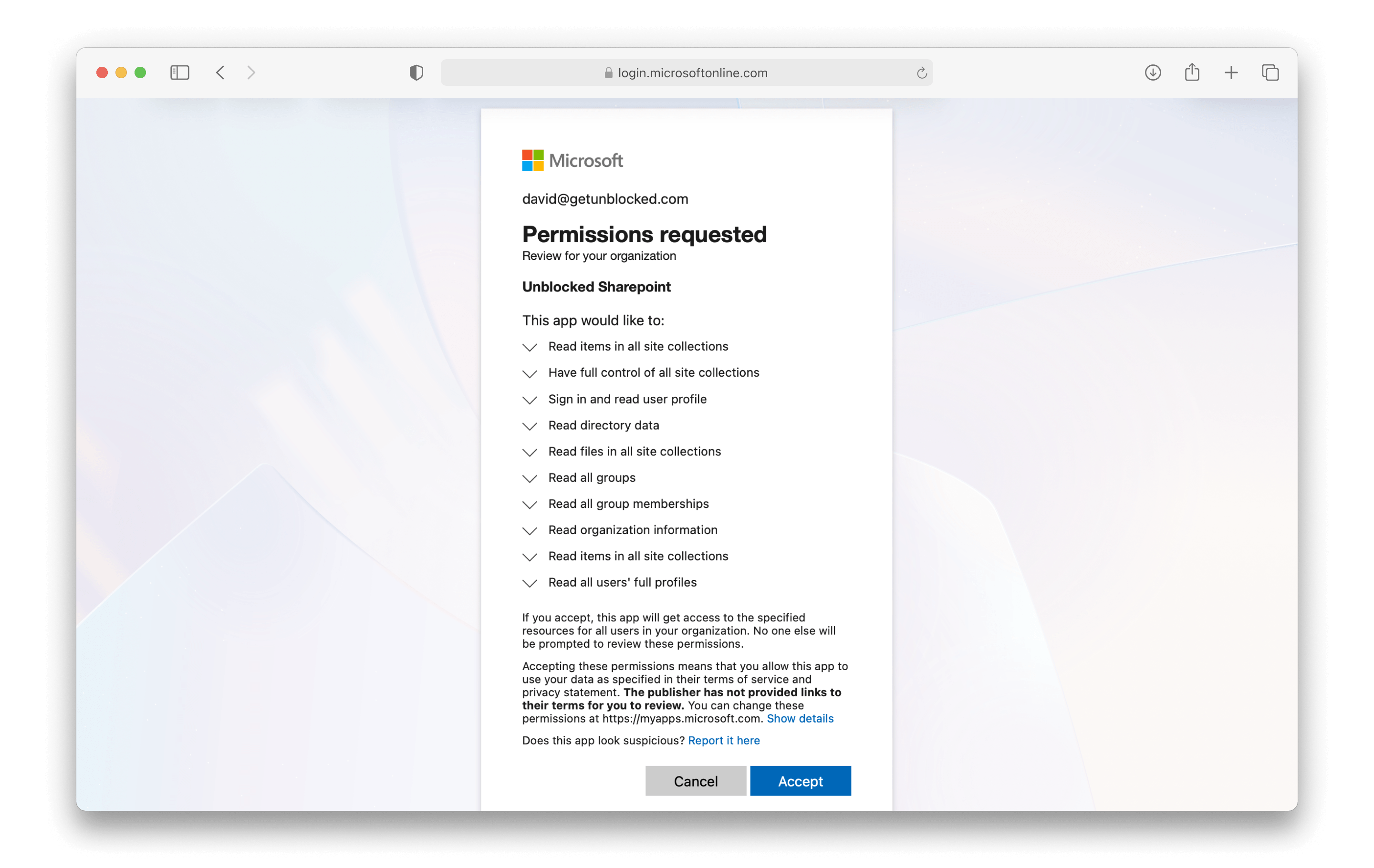Viewport: 1374px width, 868px height.
Task: Show downloads with the download icon
Action: [x=1153, y=72]
